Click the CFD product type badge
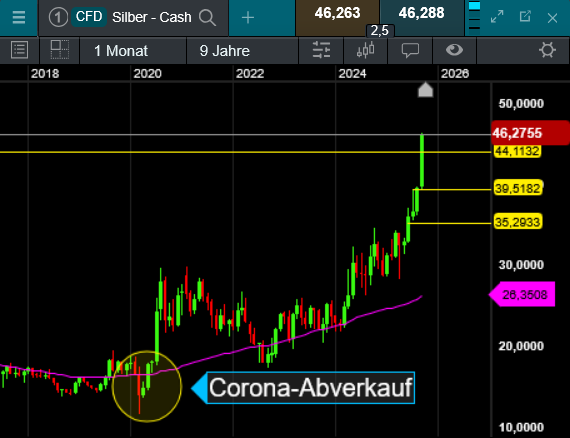This screenshot has width=570, height=438. coord(89,17)
